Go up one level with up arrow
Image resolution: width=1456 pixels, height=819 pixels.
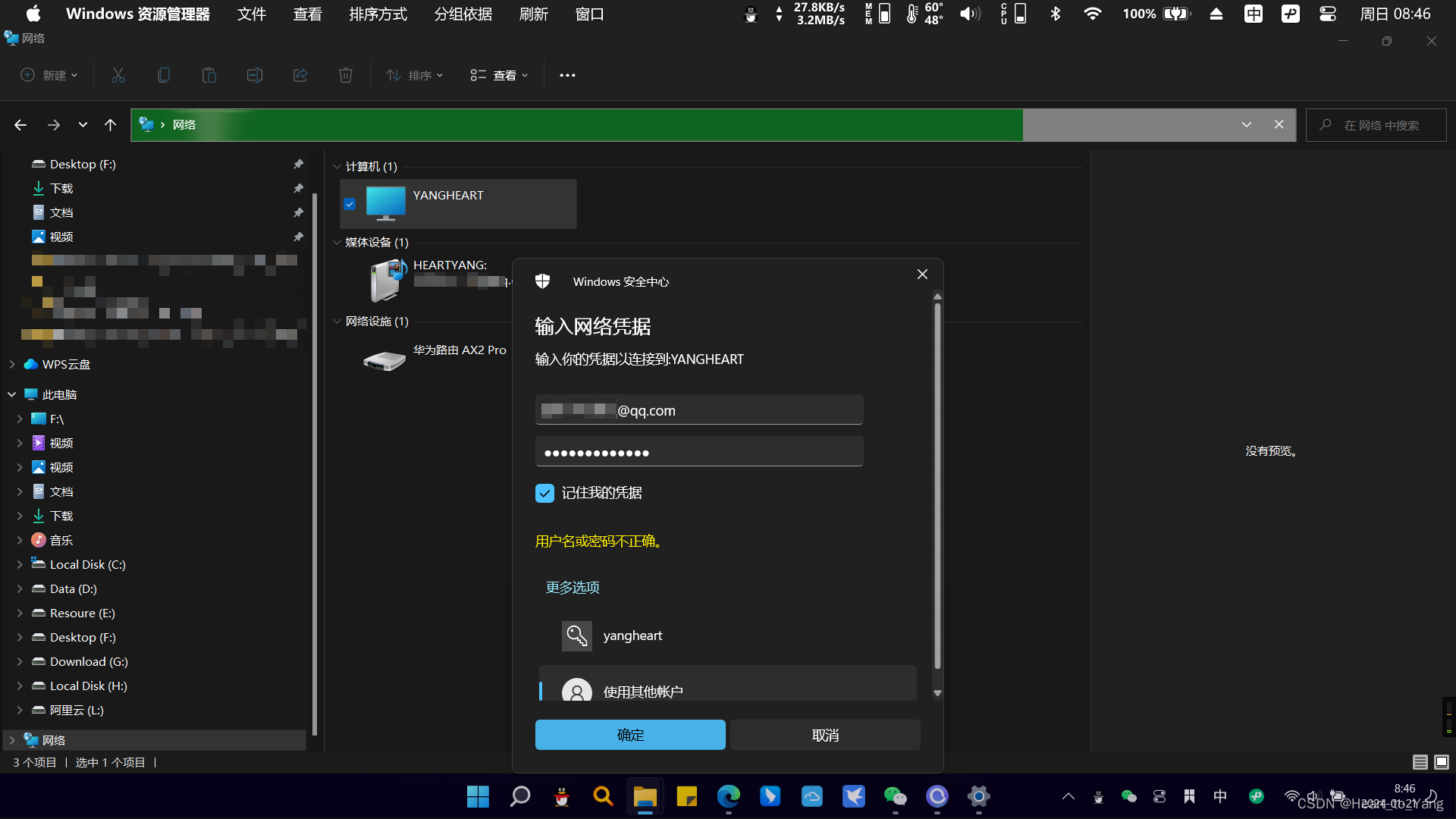click(111, 125)
